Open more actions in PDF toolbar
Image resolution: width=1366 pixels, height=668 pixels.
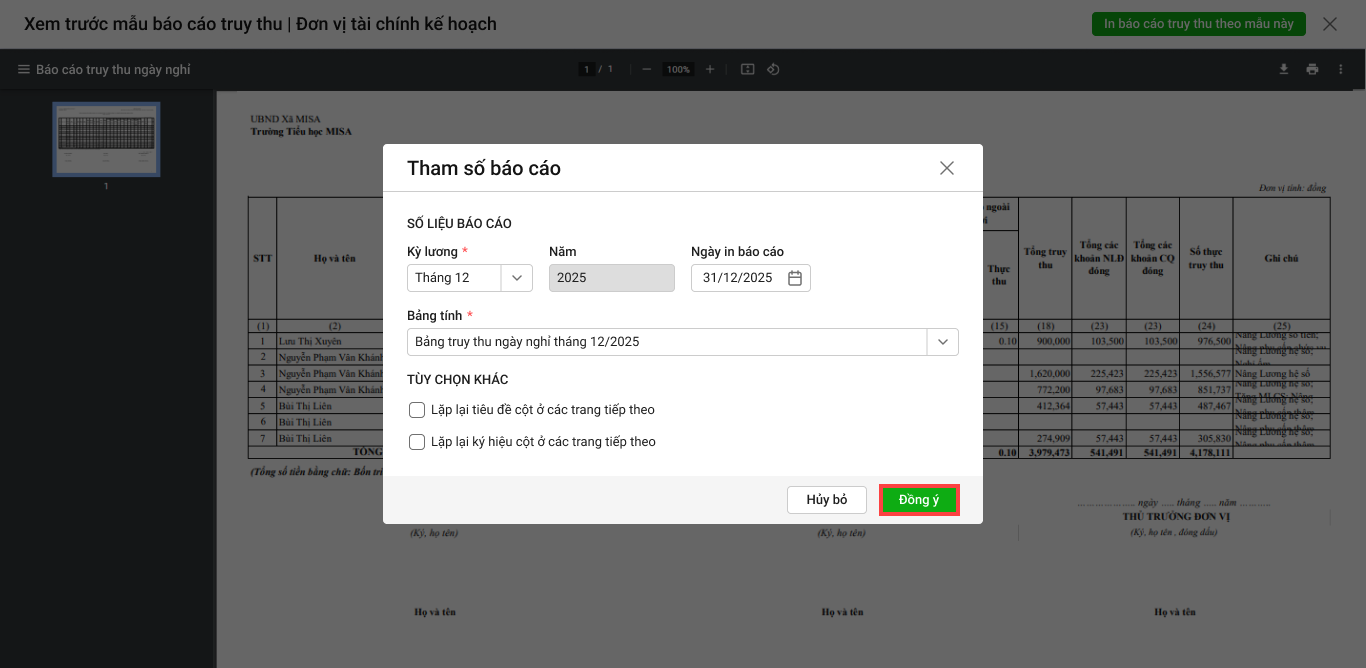tap(1340, 70)
